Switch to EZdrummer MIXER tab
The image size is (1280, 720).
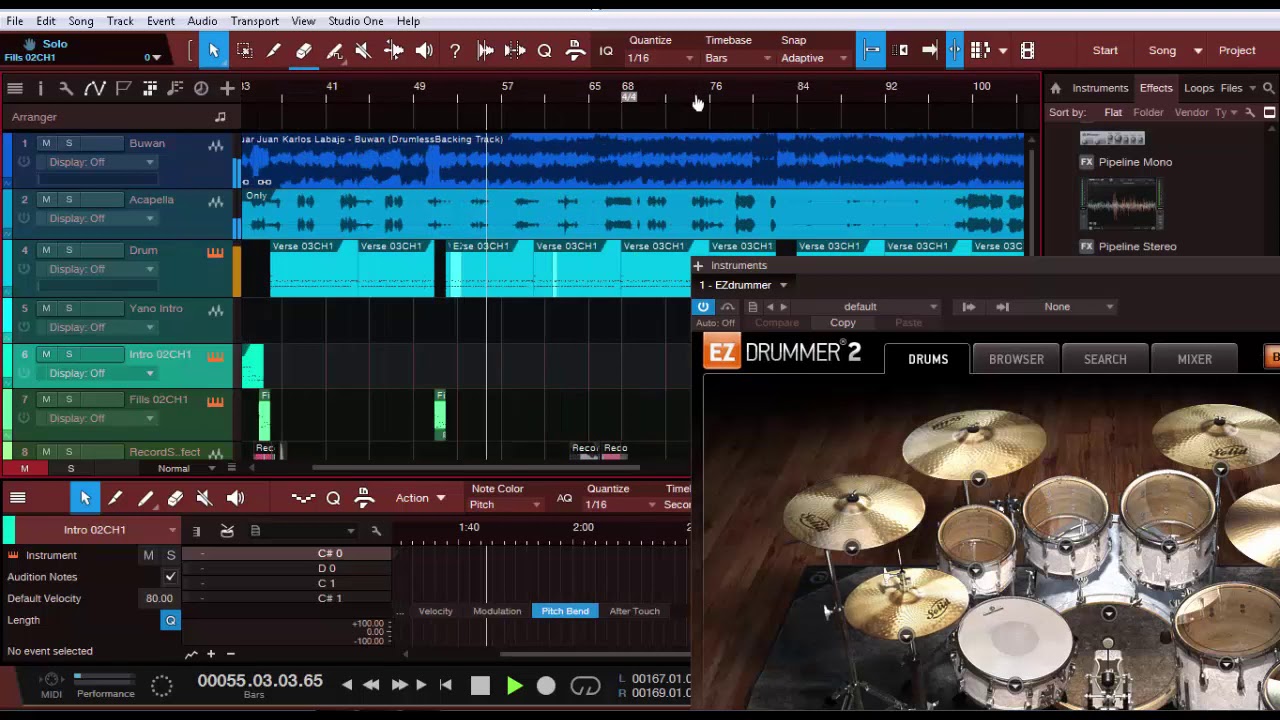tap(1194, 359)
